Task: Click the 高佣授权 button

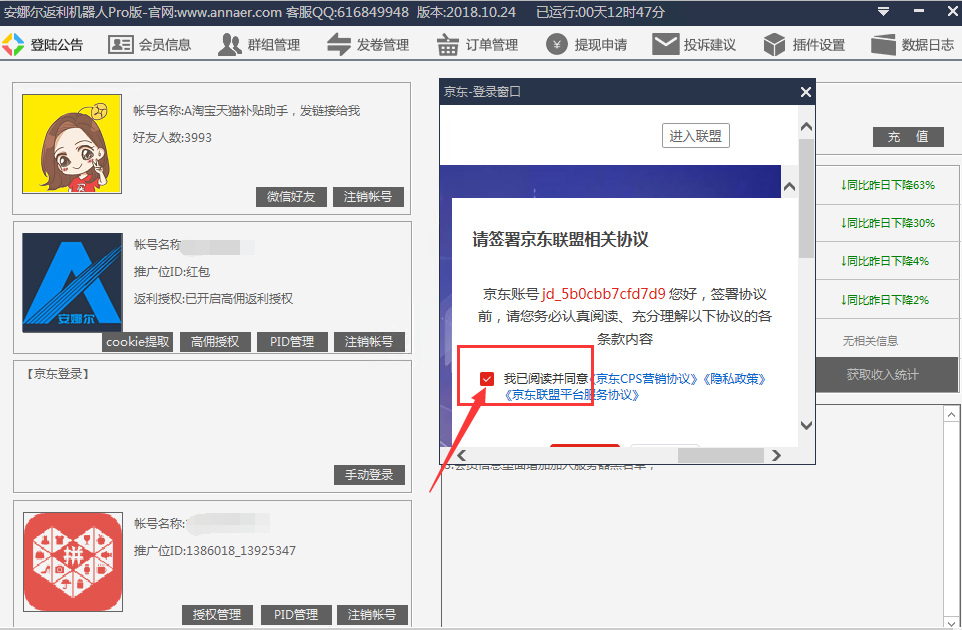Action: tap(215, 342)
